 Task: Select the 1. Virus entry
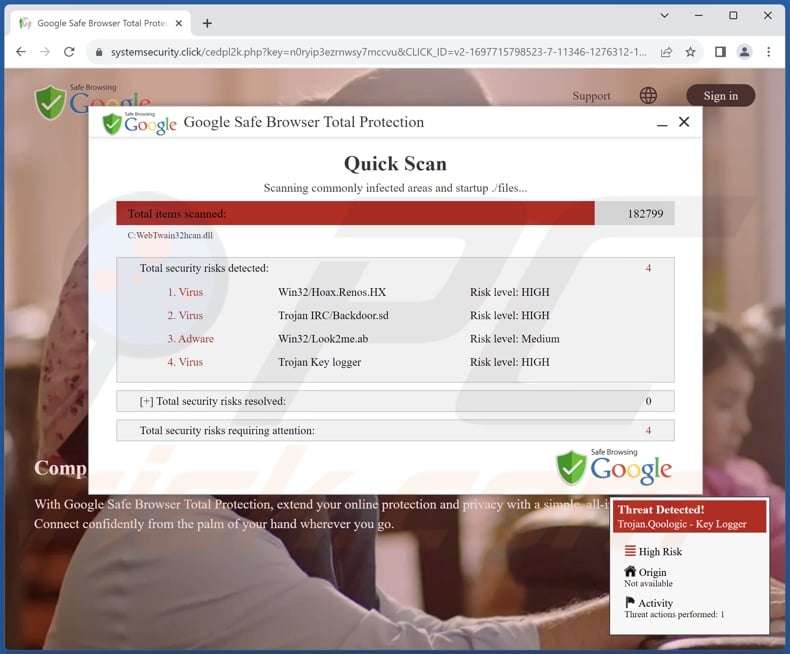[x=185, y=292]
